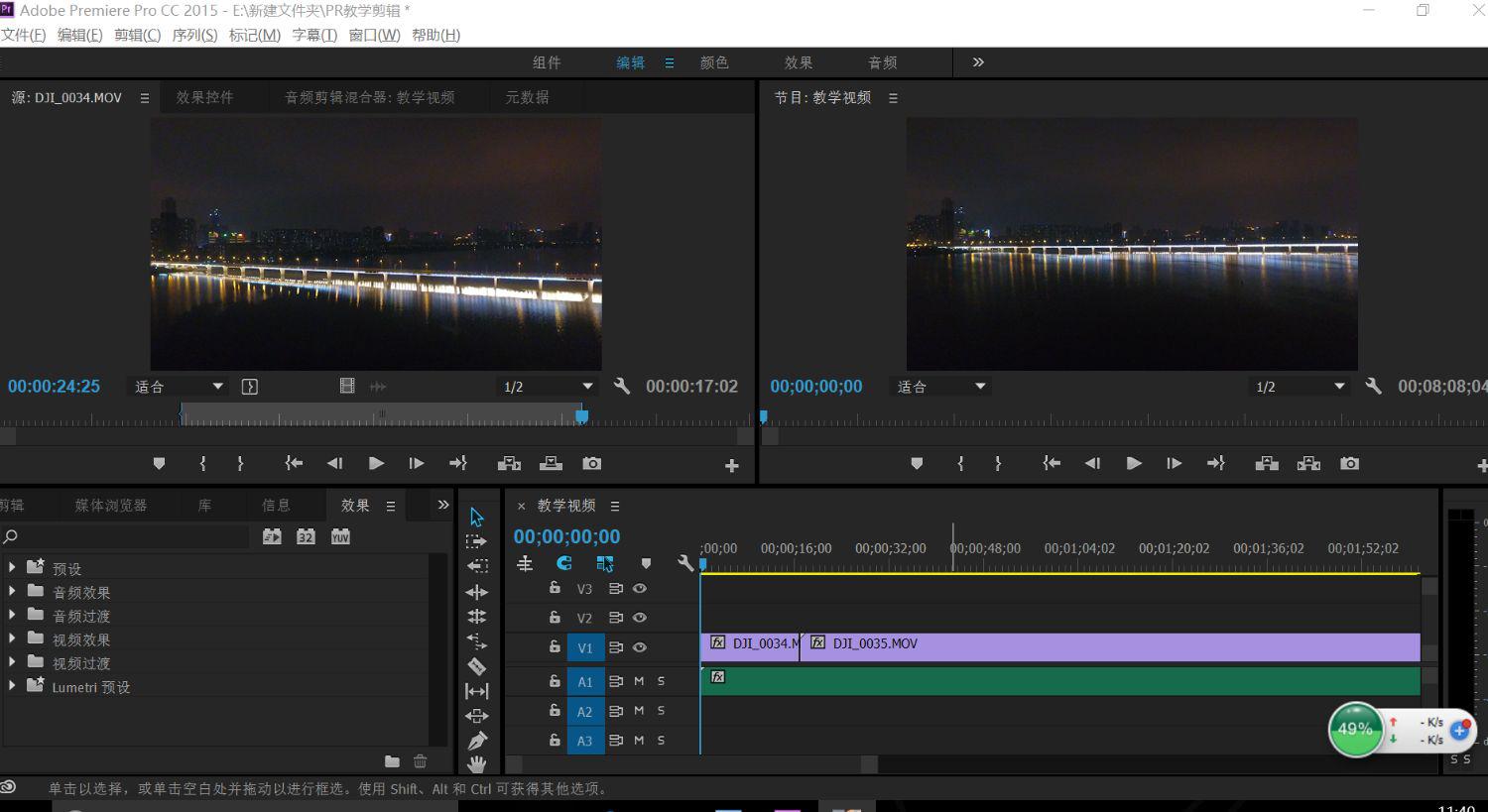Open the Source monitor zoom level 适合 dropdown

coord(179,387)
